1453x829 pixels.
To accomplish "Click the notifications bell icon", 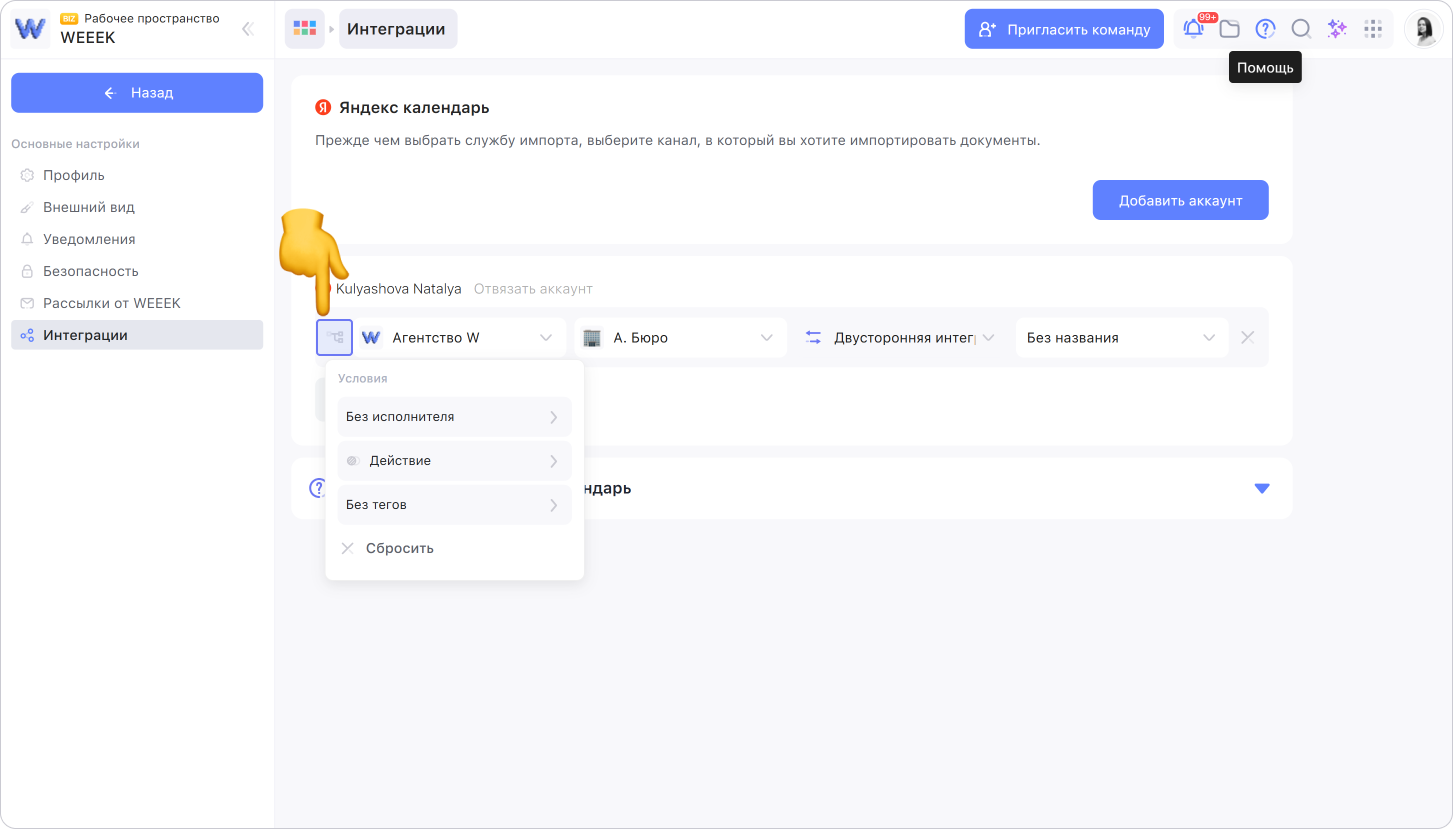I will coord(1193,29).
